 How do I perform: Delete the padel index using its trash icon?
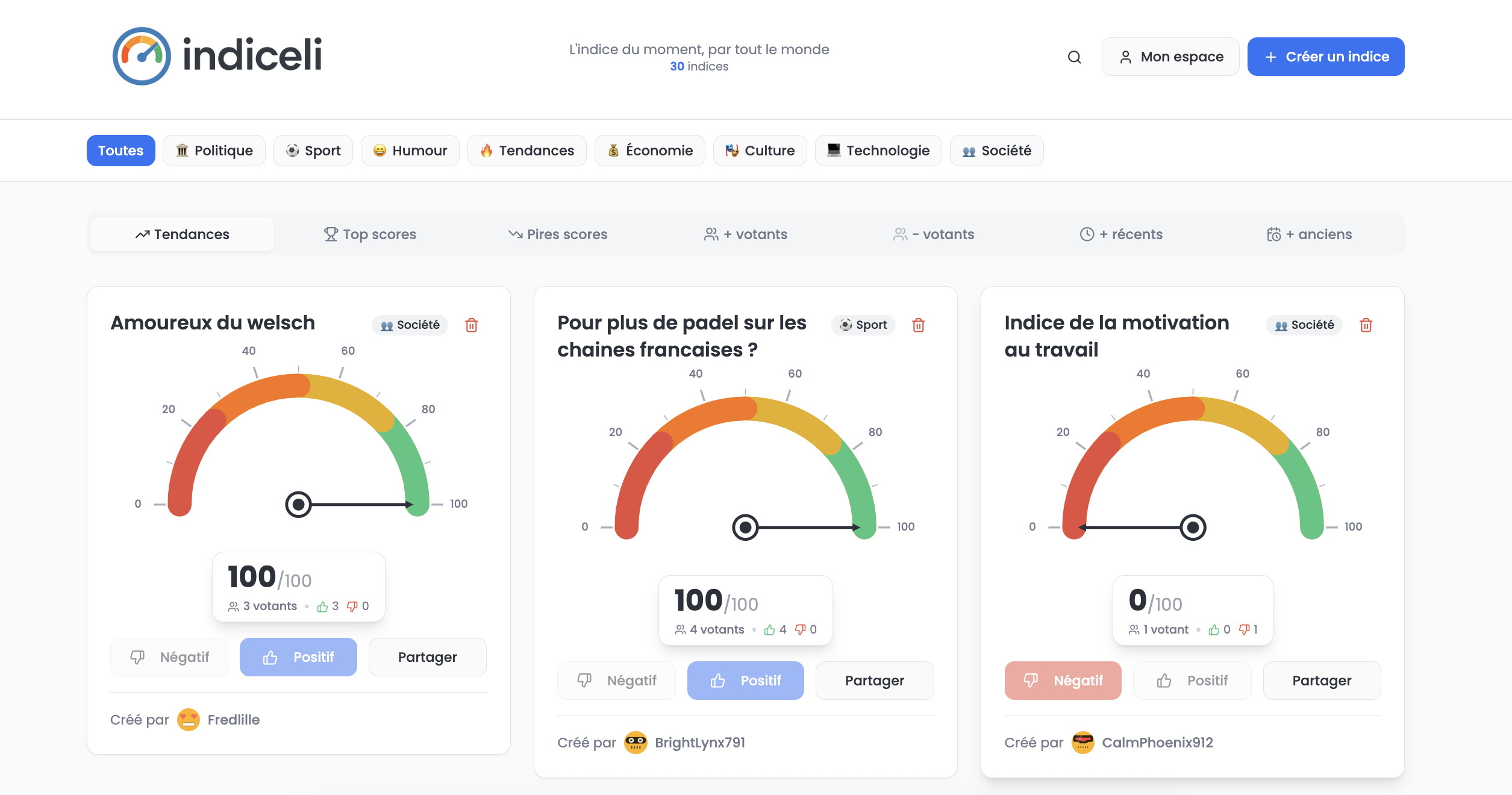pyautogui.click(x=919, y=325)
